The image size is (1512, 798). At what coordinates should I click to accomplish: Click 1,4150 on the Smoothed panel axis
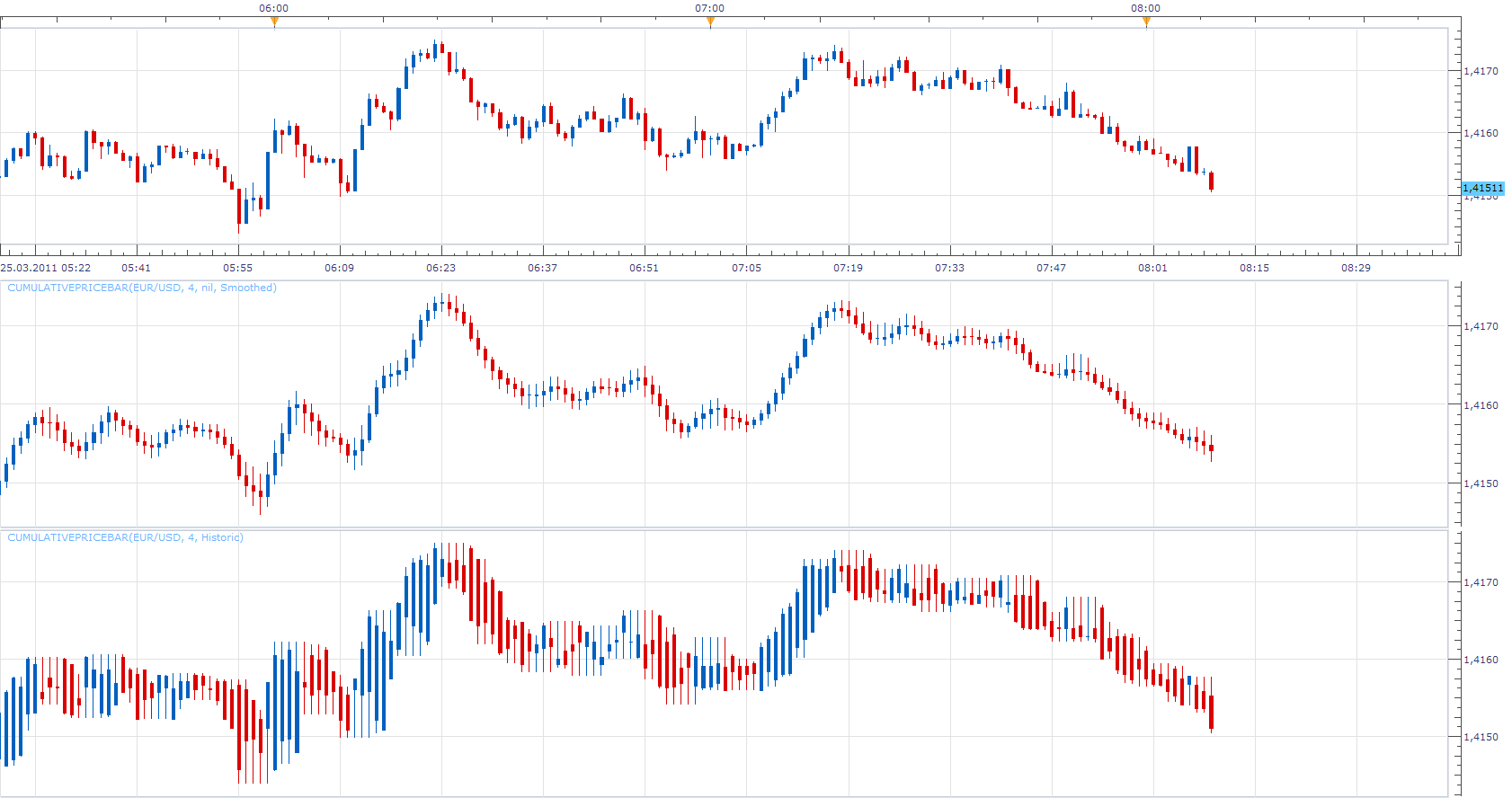point(1481,483)
